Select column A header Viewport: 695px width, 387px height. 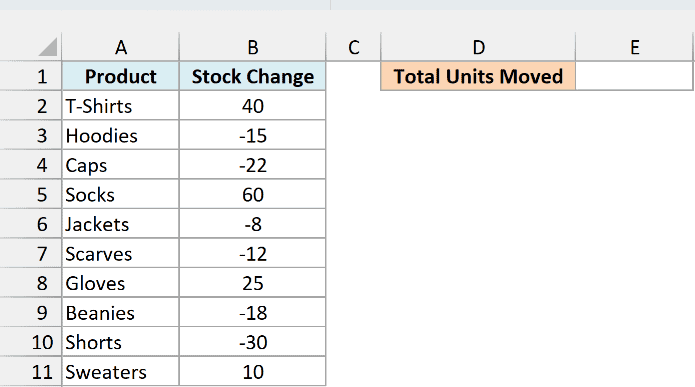(x=121, y=47)
